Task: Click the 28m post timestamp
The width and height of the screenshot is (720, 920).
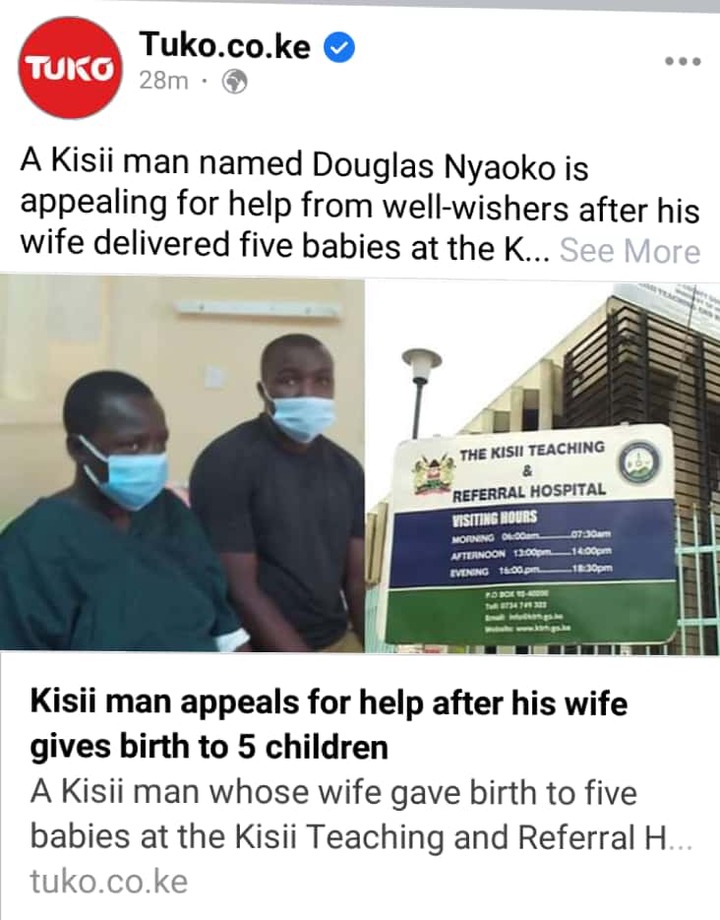Action: pyautogui.click(x=164, y=81)
